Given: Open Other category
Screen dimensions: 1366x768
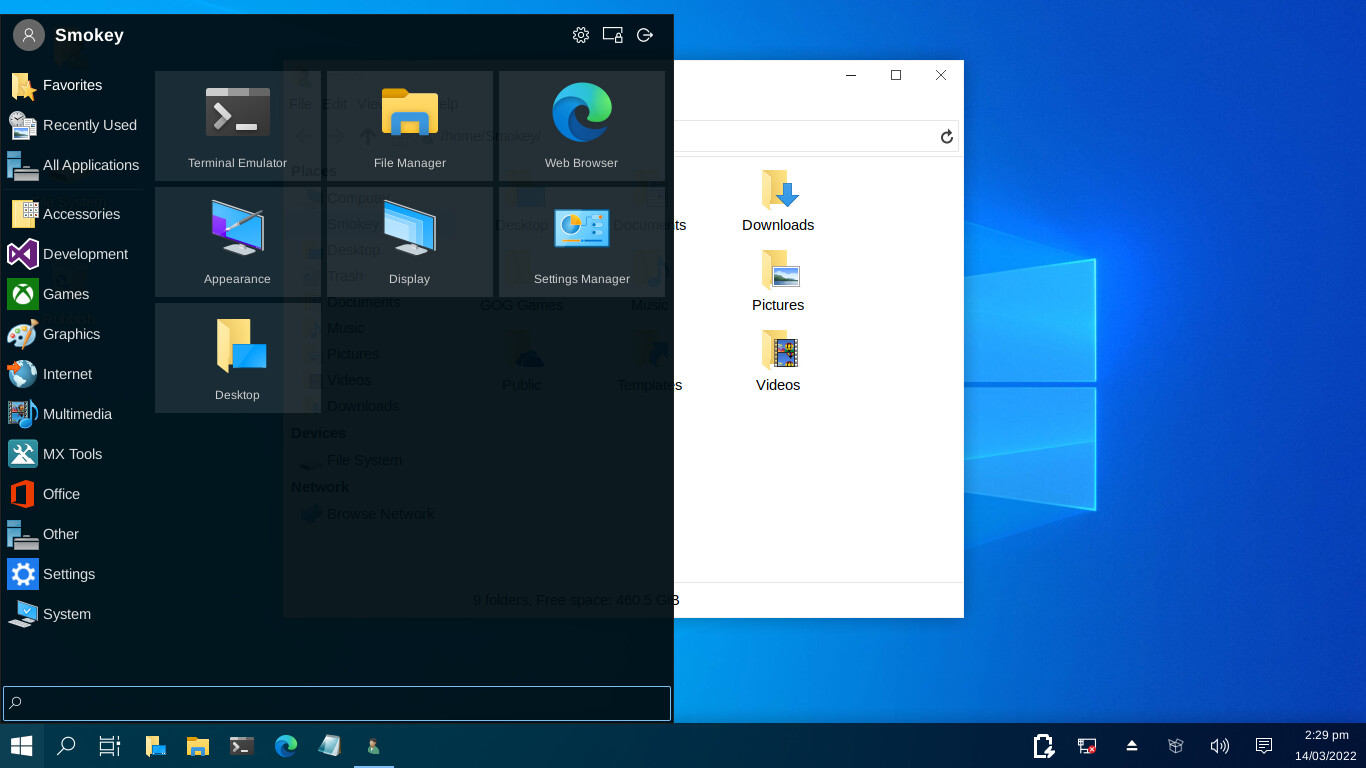Looking at the screenshot, I should (x=75, y=534).
